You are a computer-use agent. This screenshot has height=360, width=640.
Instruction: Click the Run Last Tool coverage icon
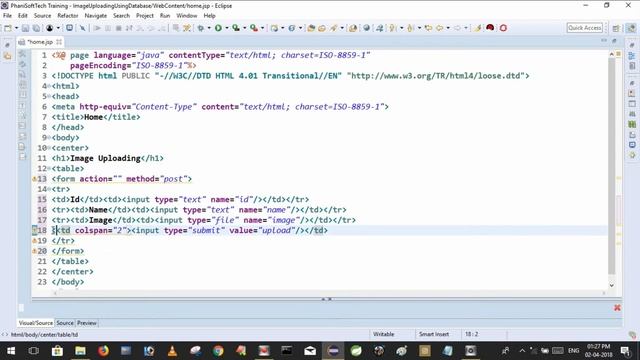(x=236, y=28)
